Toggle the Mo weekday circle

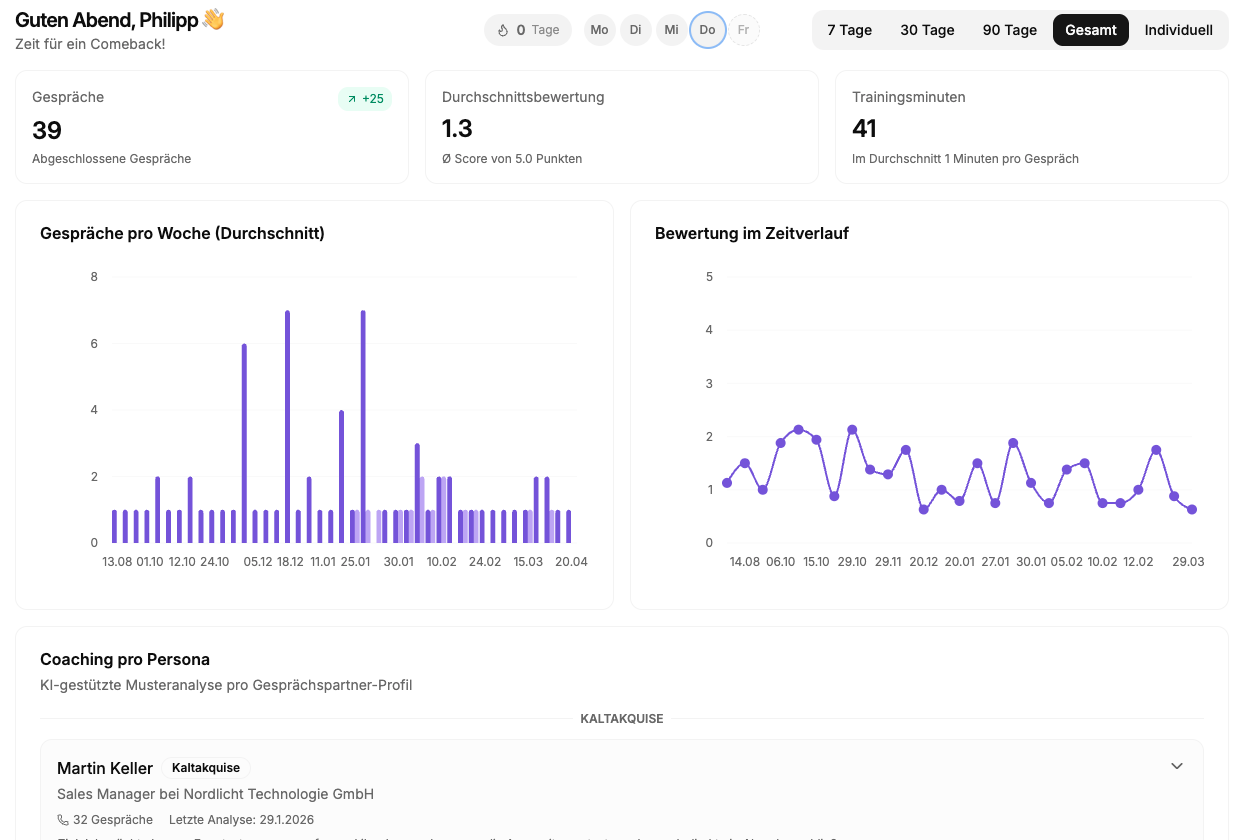[599, 30]
